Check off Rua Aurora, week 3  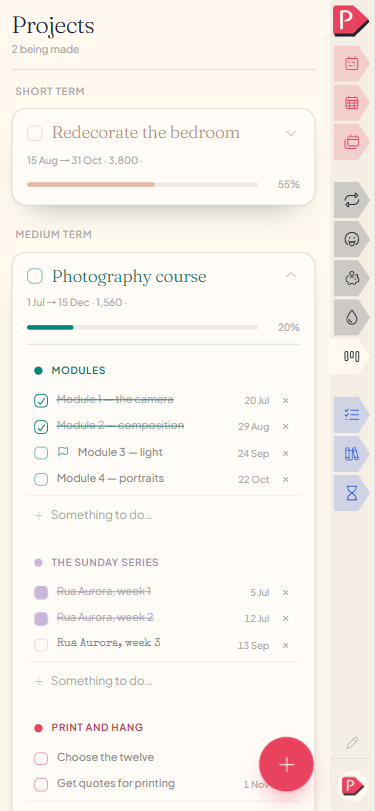[41, 645]
